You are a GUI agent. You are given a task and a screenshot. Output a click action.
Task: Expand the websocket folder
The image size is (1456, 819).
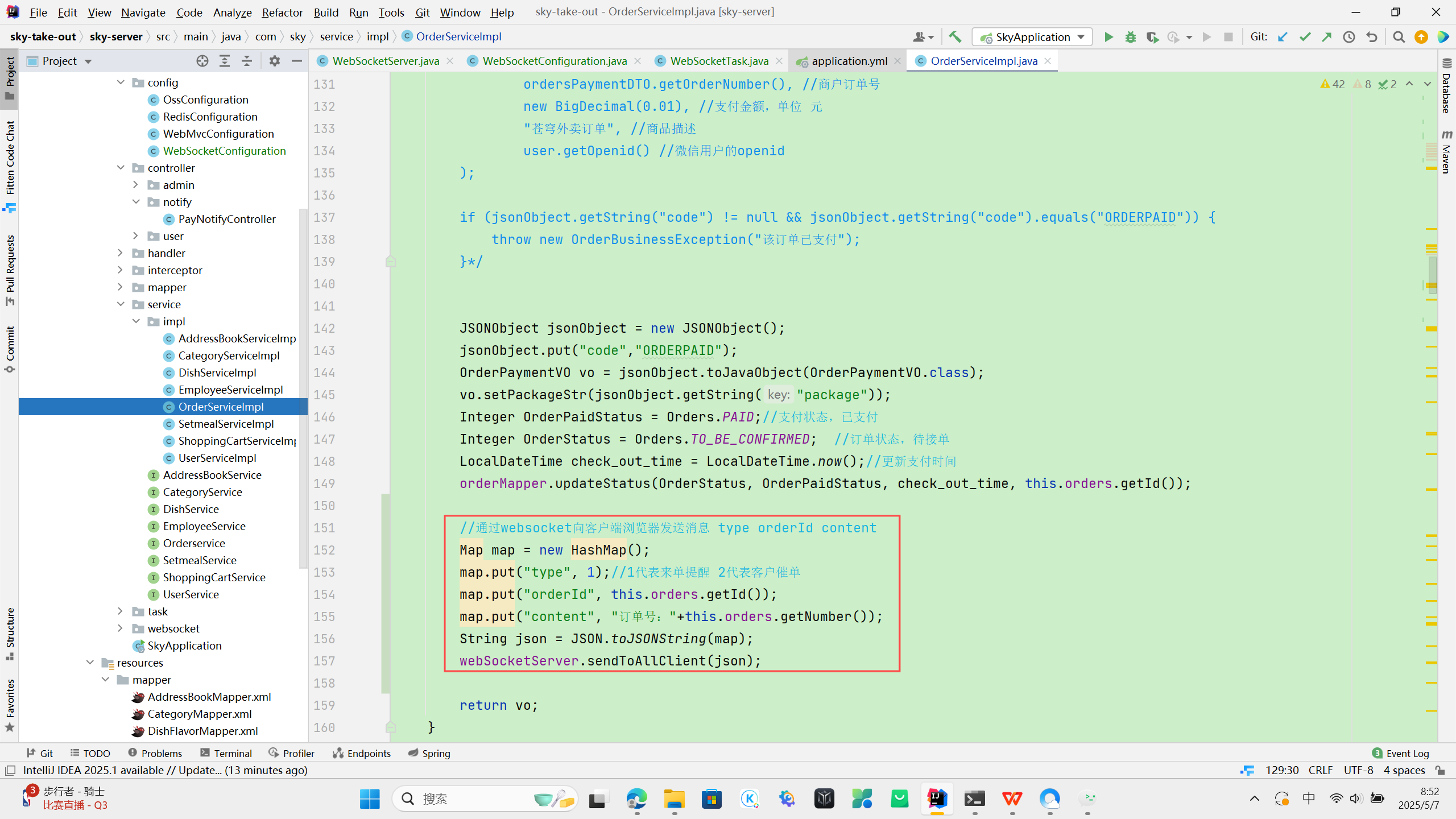[x=120, y=628]
